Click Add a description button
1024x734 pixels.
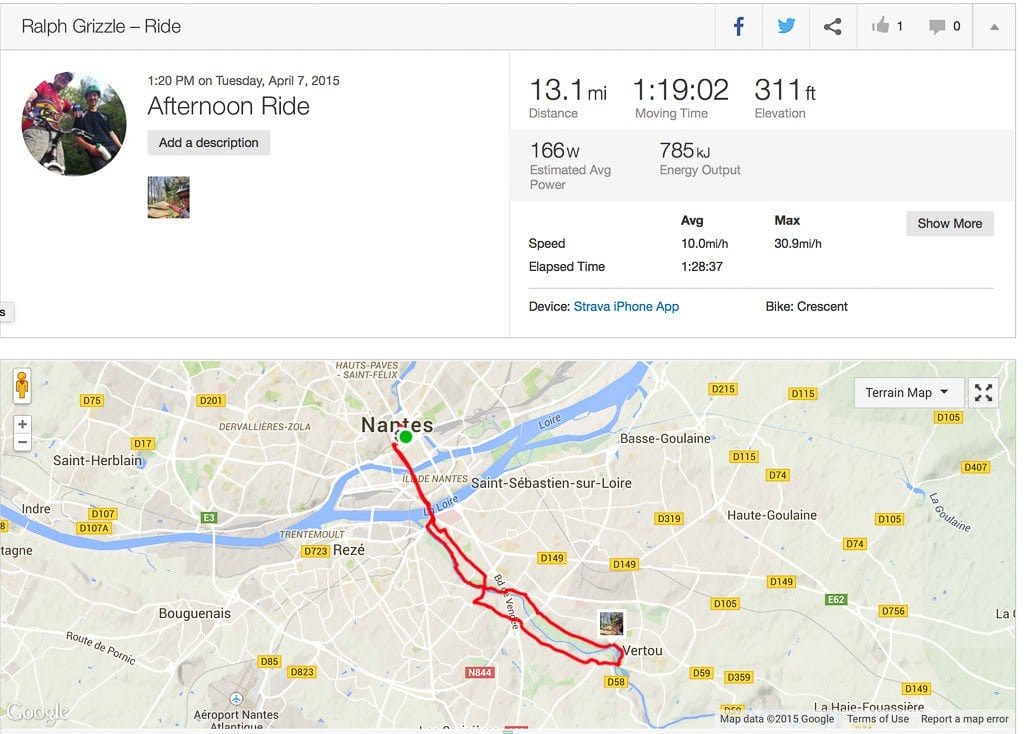coord(208,142)
